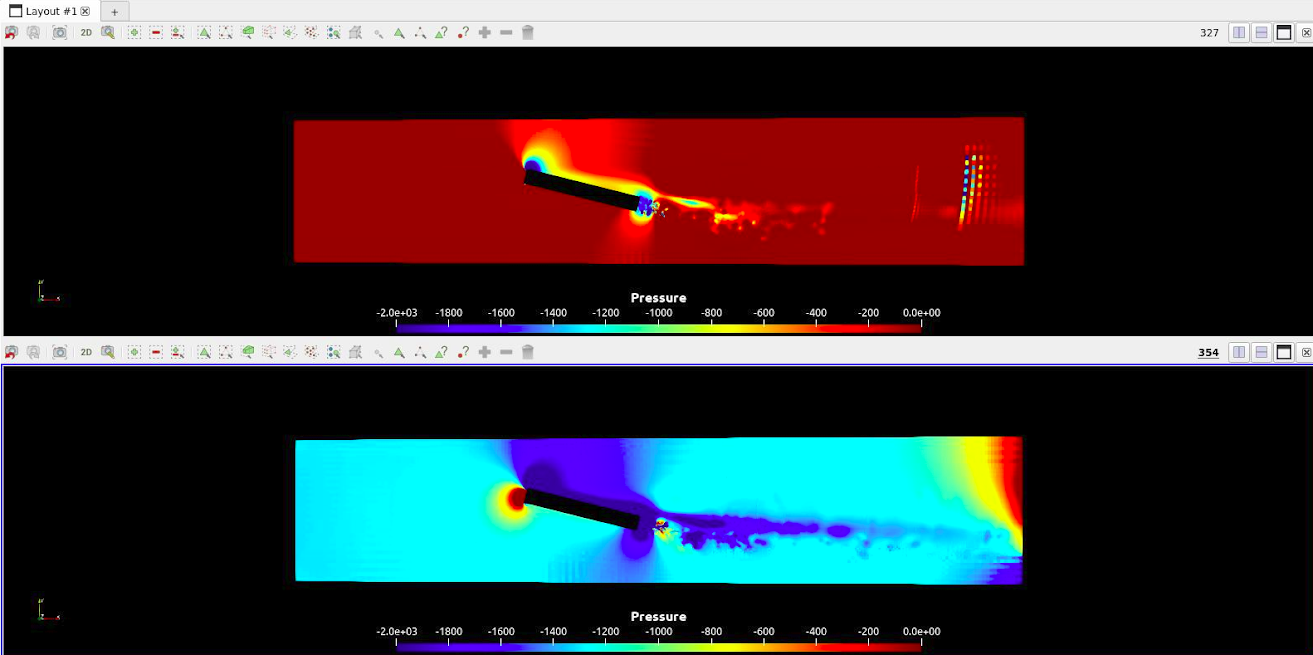1313x655 pixels.
Task: Split top view vertically
Action: 1262,33
